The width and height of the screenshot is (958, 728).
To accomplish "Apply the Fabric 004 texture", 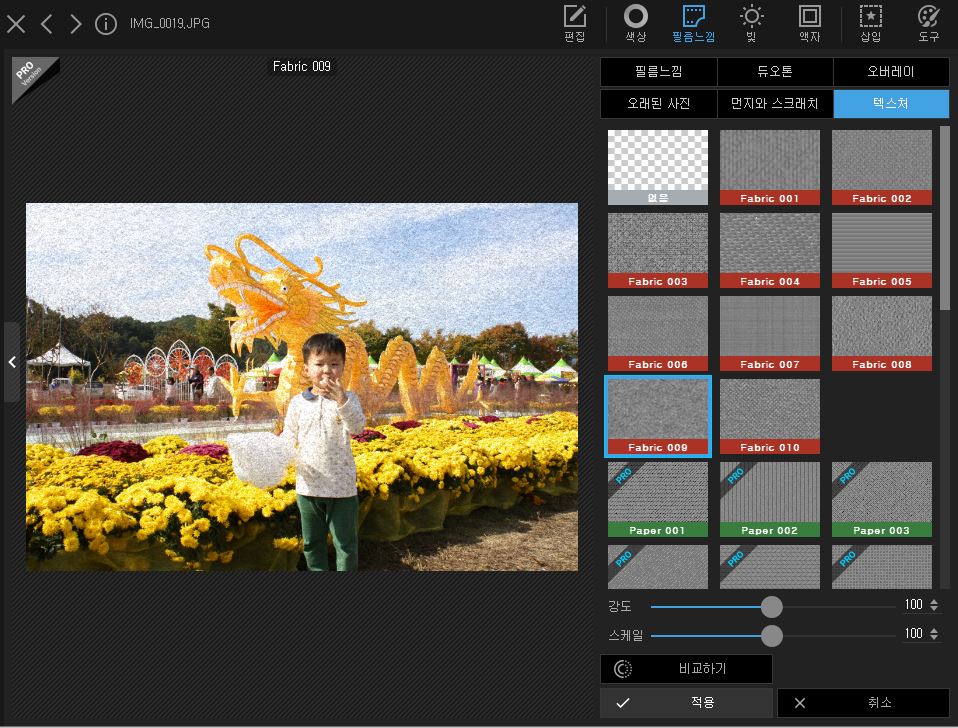I will click(x=770, y=250).
